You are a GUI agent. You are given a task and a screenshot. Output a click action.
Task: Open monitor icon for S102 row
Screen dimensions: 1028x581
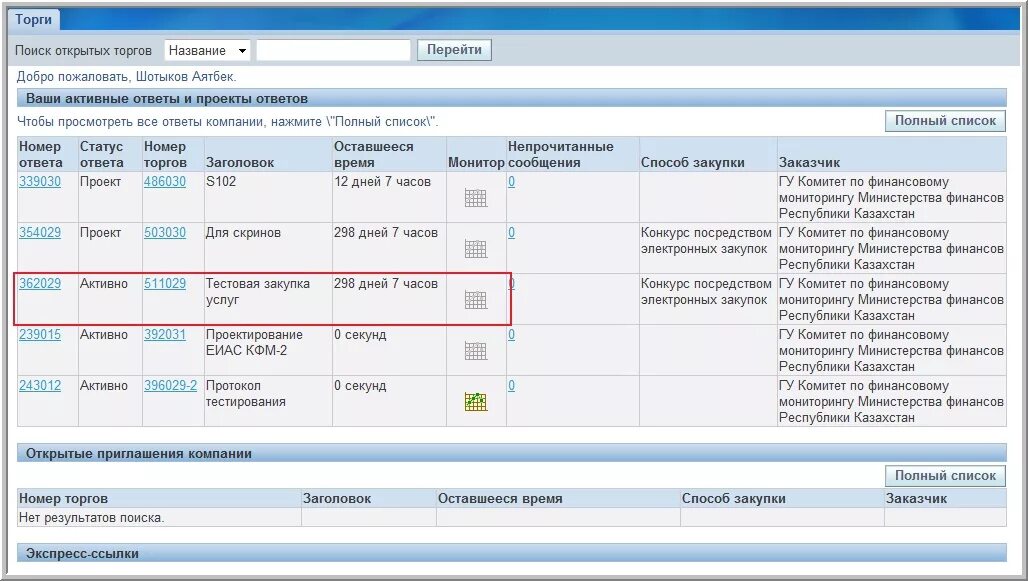[476, 197]
